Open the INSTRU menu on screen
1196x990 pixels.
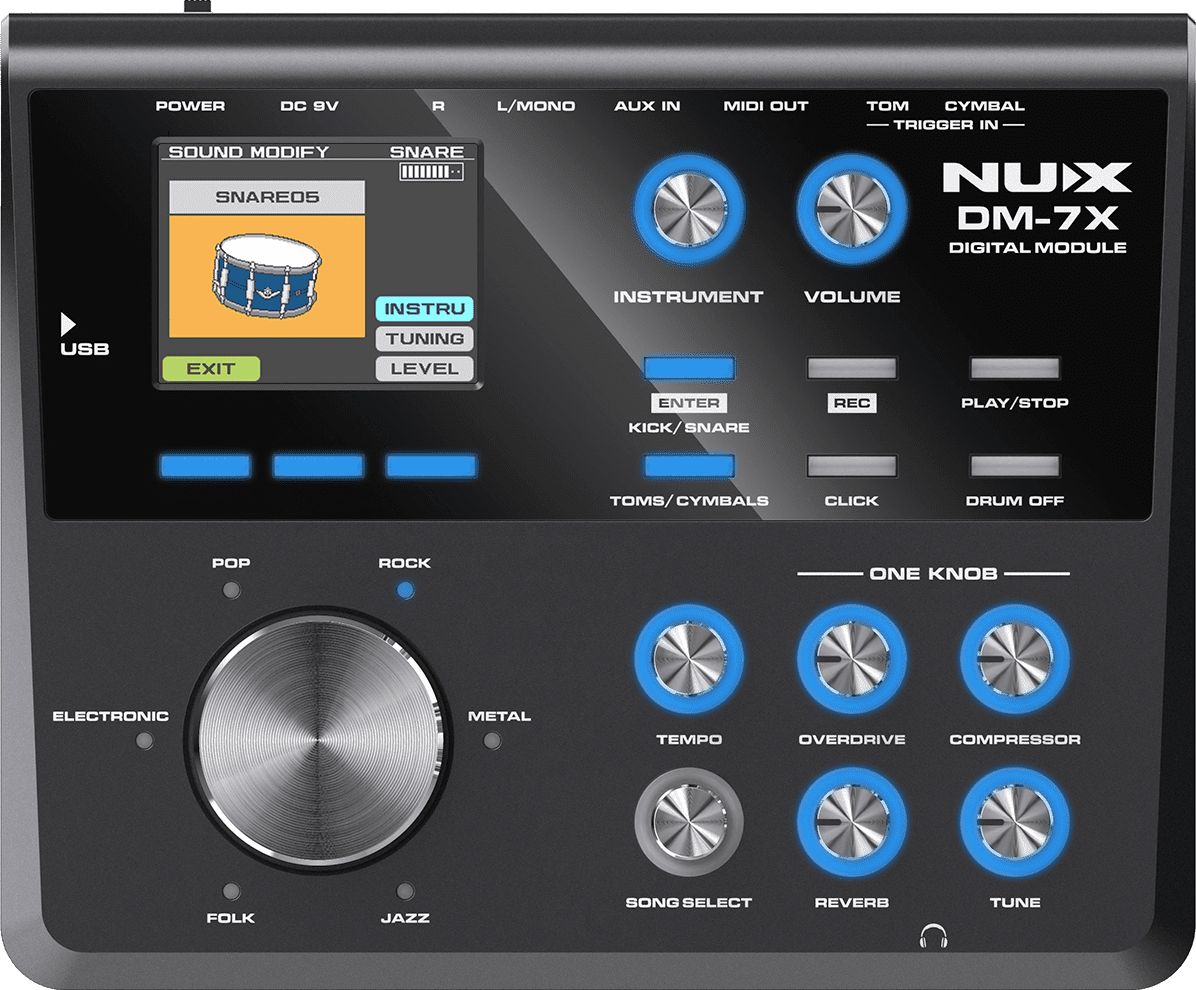pyautogui.click(x=428, y=309)
